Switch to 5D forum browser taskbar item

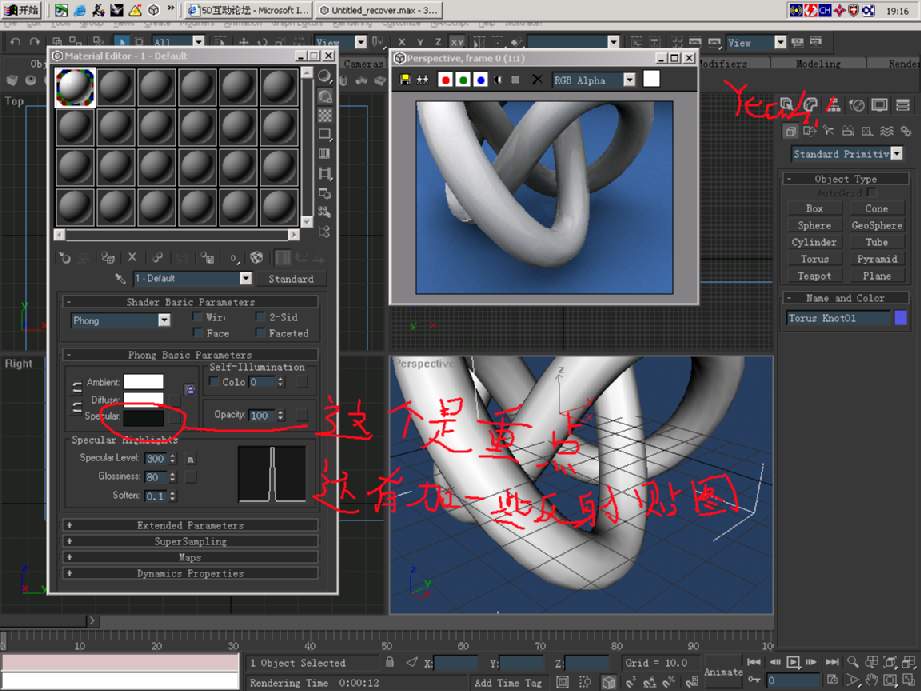click(250, 10)
